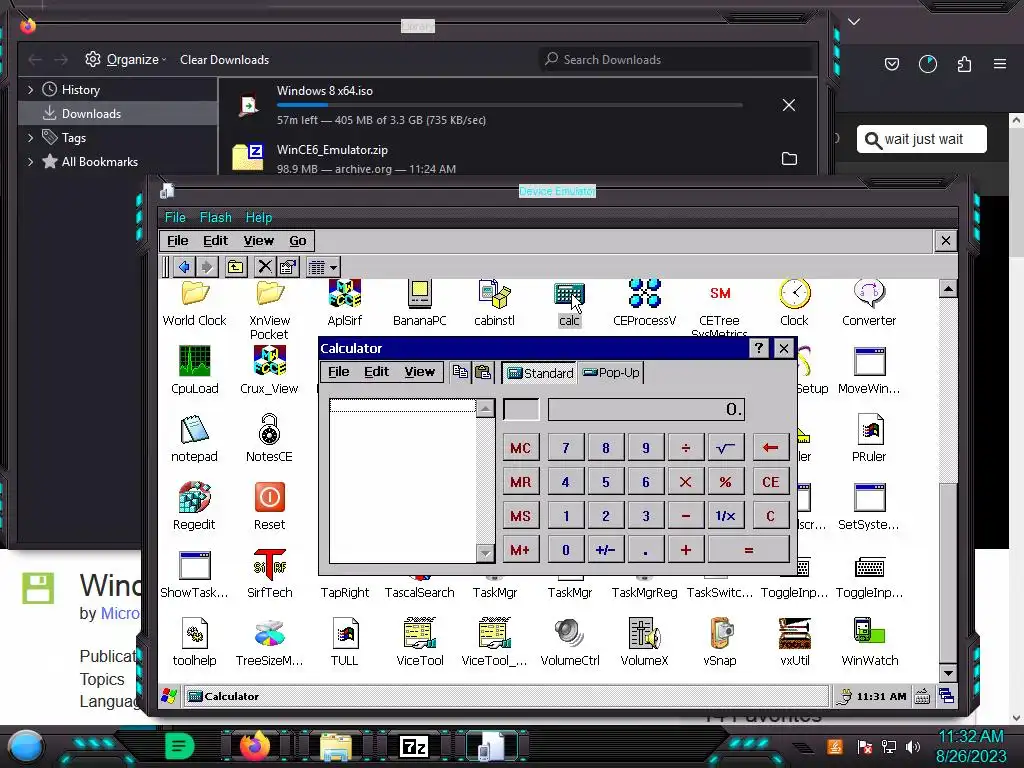
Task: Open the Organize dropdown menu
Action: [x=125, y=59]
